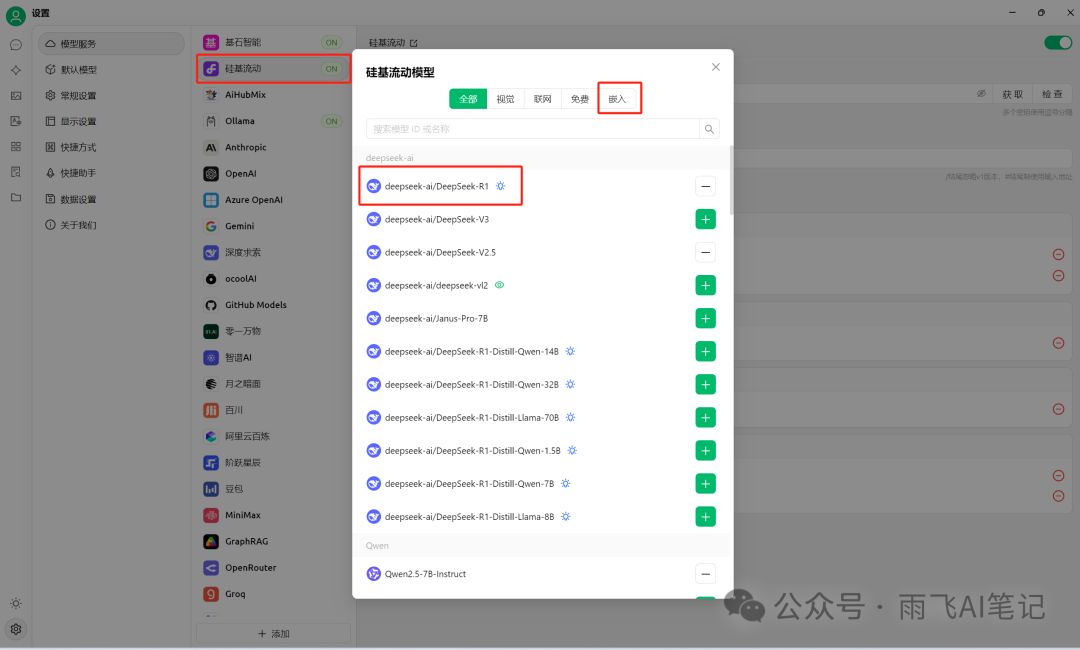Screen dimensions: 1080x650
Task: Add deepseek-ai/deepseek-vl2 with plus button
Action: coord(705,285)
